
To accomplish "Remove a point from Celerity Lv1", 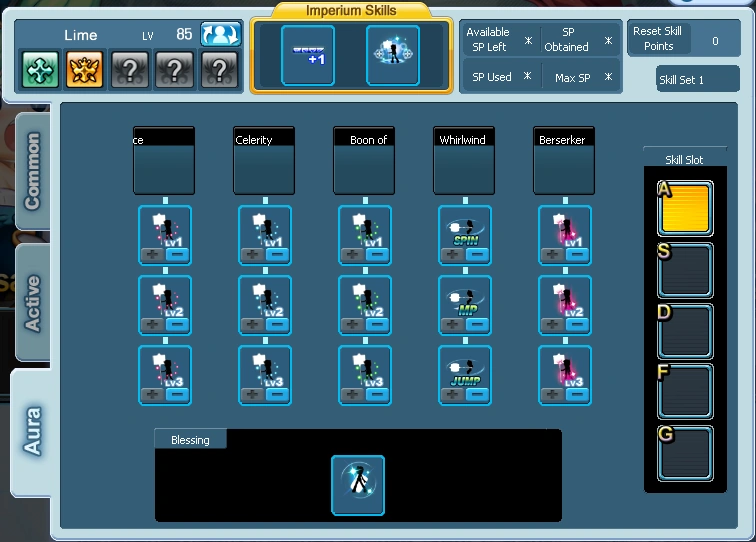I will pyautogui.click(x=277, y=255).
